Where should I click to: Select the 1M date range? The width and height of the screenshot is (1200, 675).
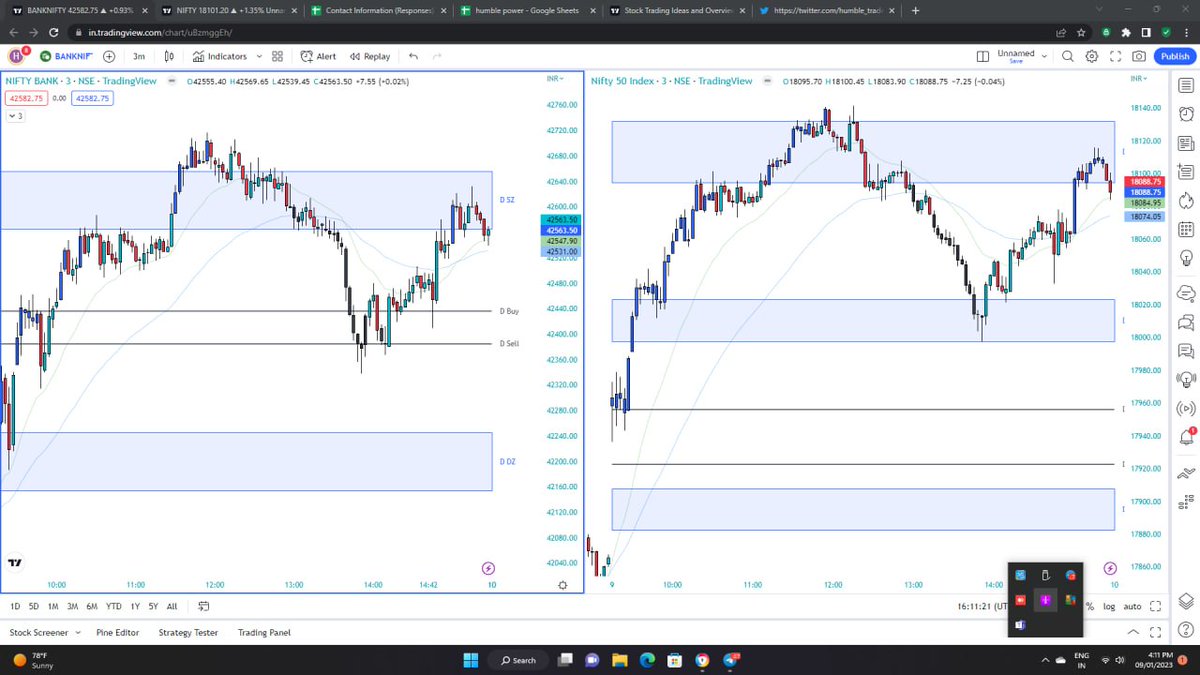(52, 606)
